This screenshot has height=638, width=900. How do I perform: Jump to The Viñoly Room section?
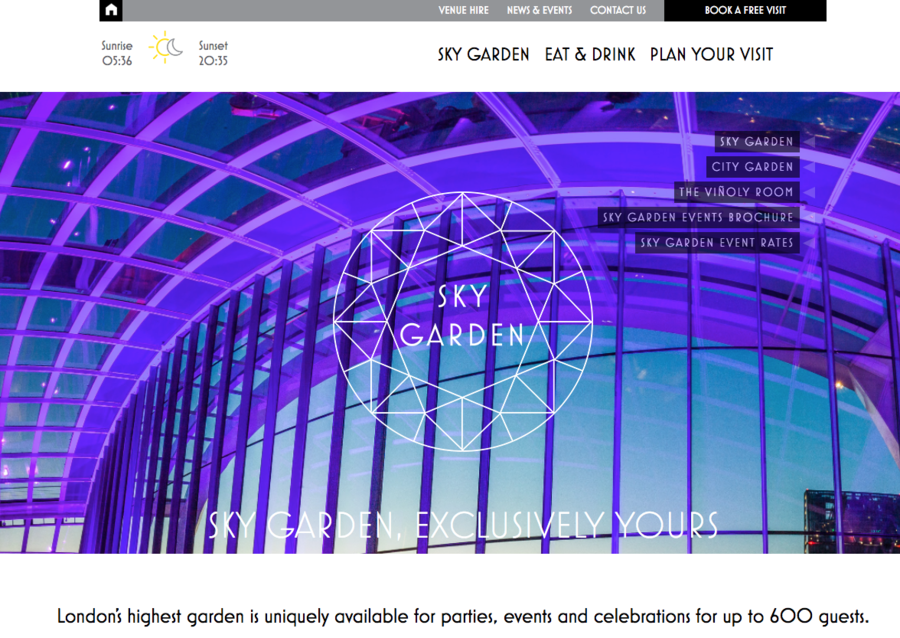pyautogui.click(x=736, y=192)
